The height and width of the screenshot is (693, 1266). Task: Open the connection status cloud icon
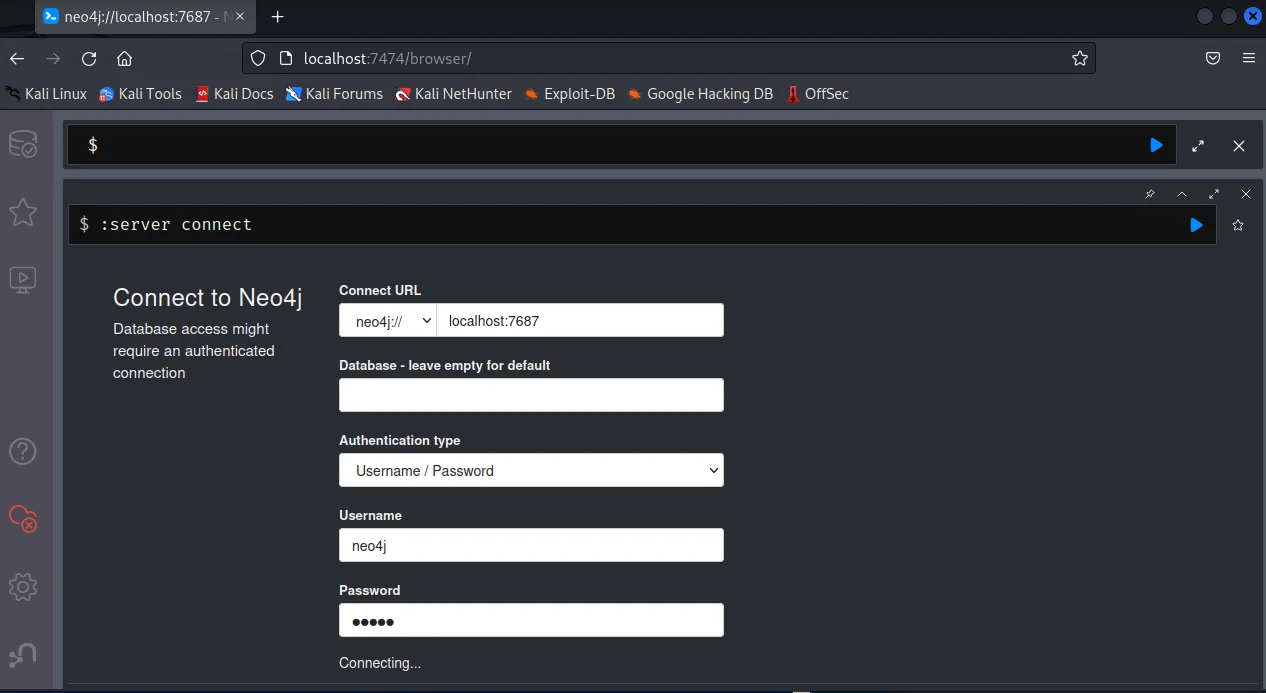(23, 518)
